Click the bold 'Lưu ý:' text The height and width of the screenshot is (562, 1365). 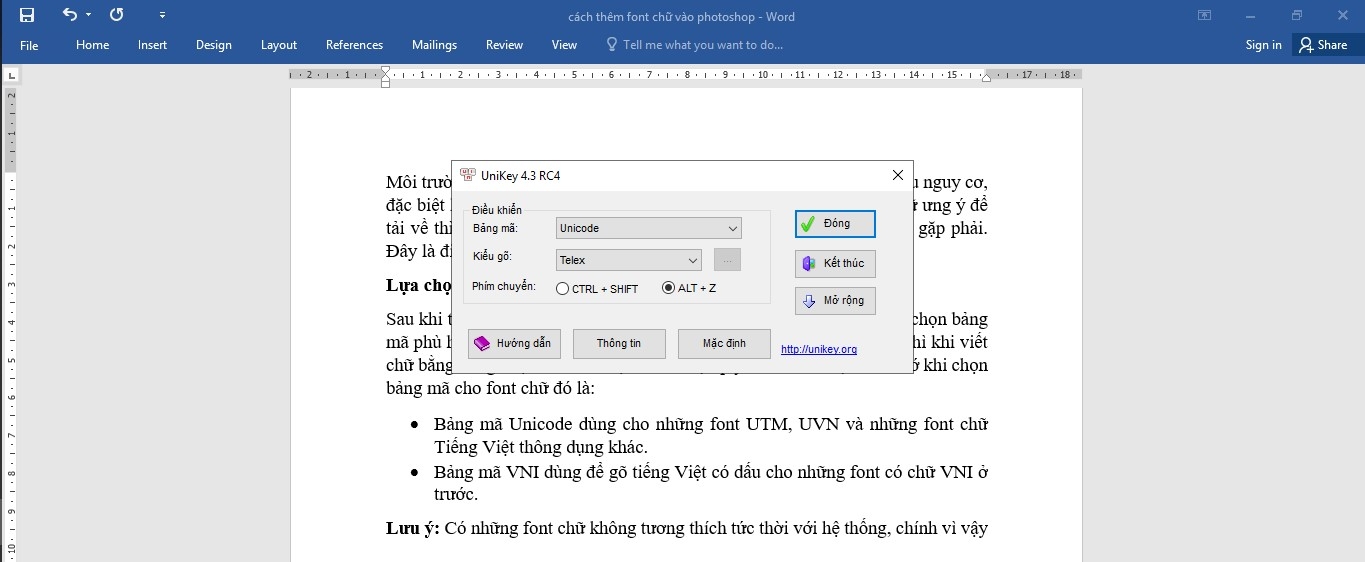(413, 528)
